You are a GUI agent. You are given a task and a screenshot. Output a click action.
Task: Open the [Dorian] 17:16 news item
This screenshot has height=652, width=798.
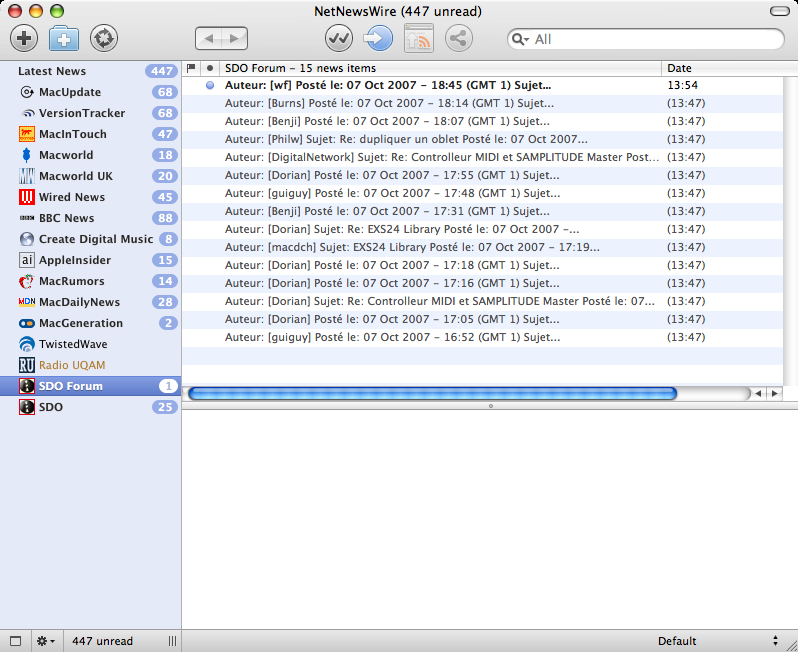tap(482, 283)
